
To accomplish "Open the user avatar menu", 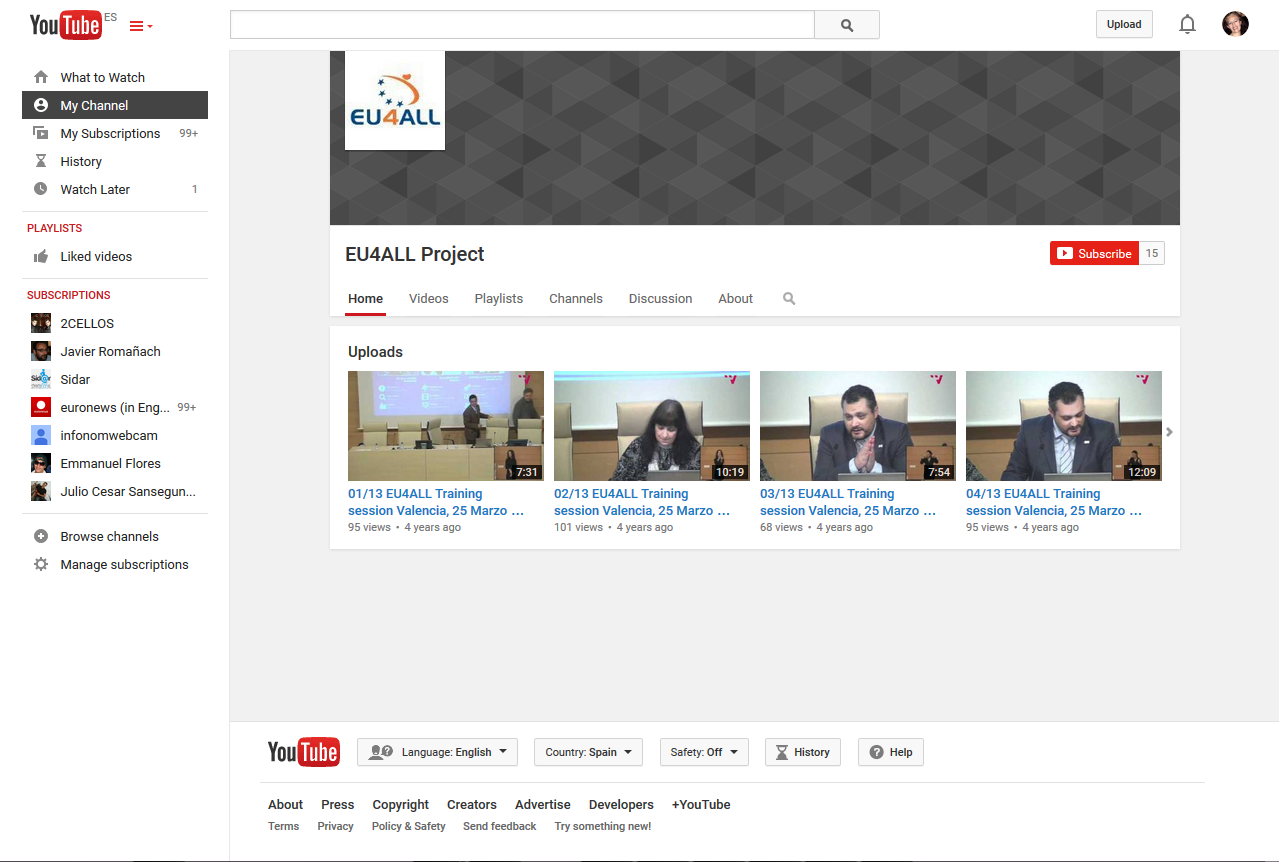I will pyautogui.click(x=1235, y=24).
